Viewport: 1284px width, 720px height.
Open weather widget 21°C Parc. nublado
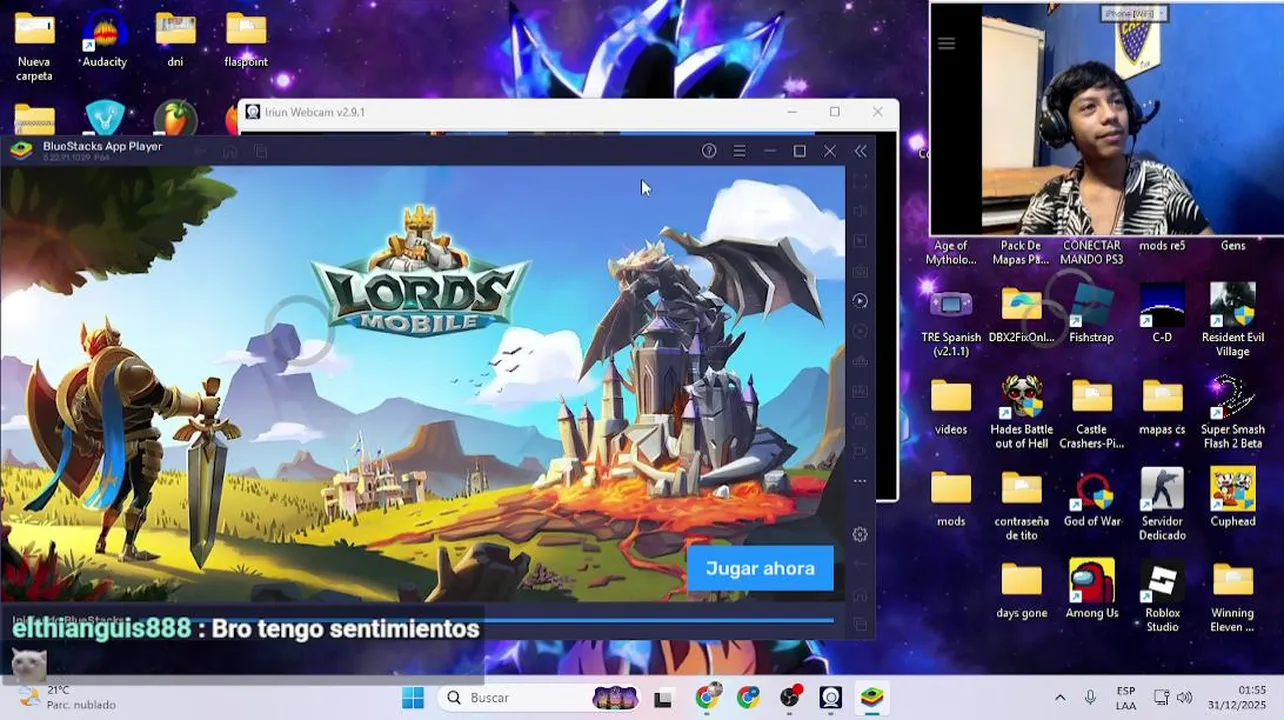pos(67,697)
